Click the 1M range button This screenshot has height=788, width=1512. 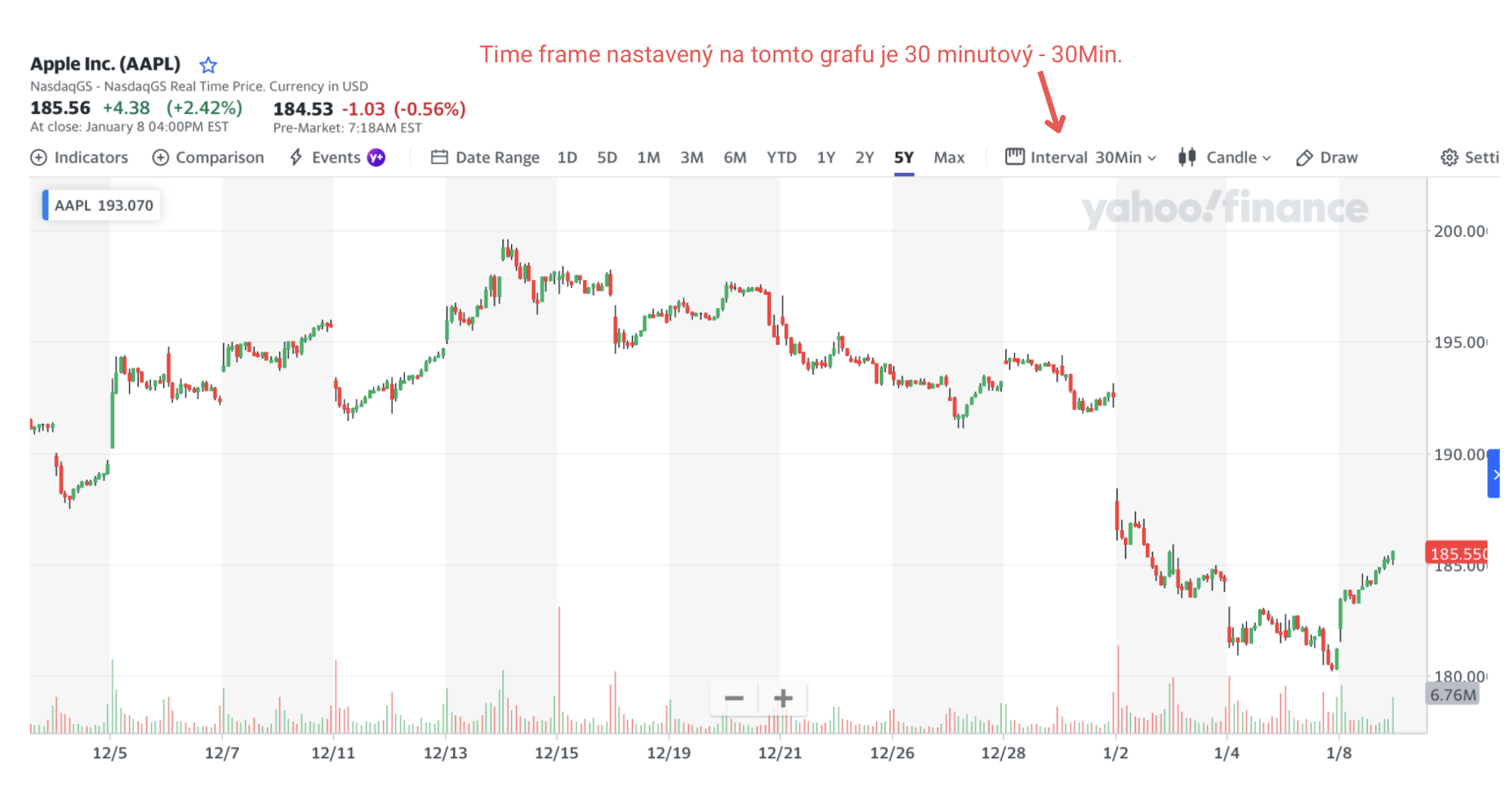pyautogui.click(x=648, y=158)
